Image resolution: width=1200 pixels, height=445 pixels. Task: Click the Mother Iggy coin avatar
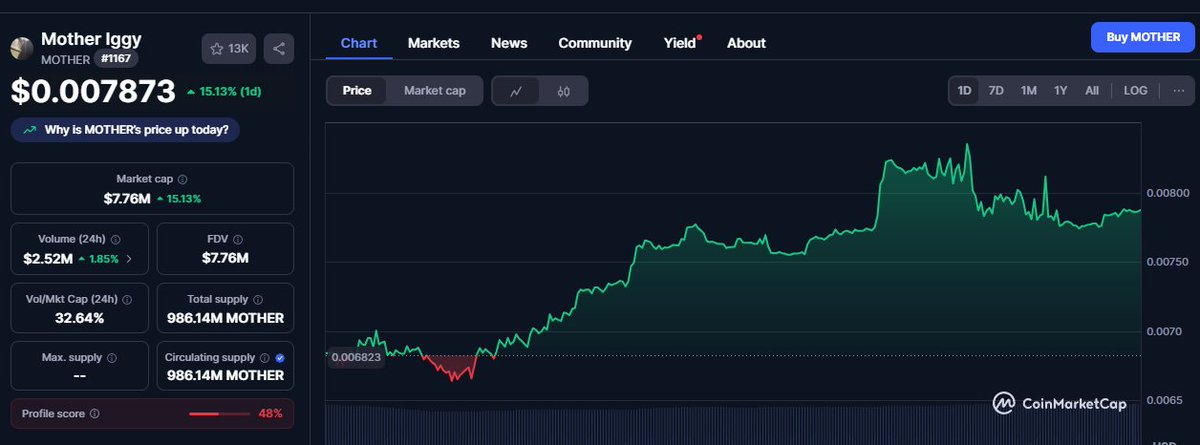21,49
